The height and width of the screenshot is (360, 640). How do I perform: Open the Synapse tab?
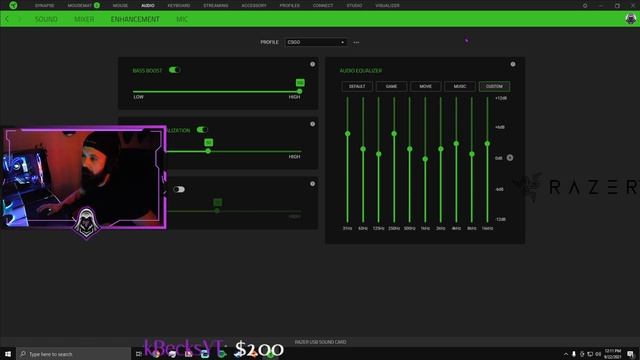[x=44, y=6]
